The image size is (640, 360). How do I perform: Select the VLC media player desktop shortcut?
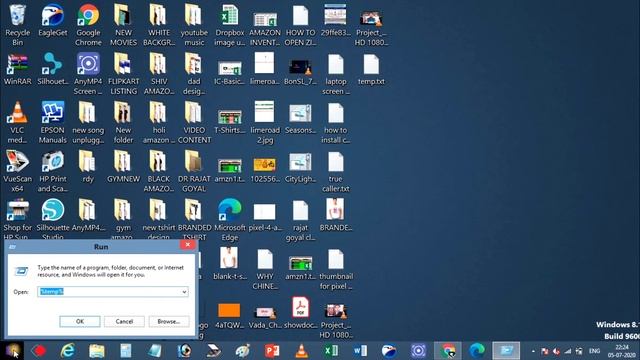(17, 122)
